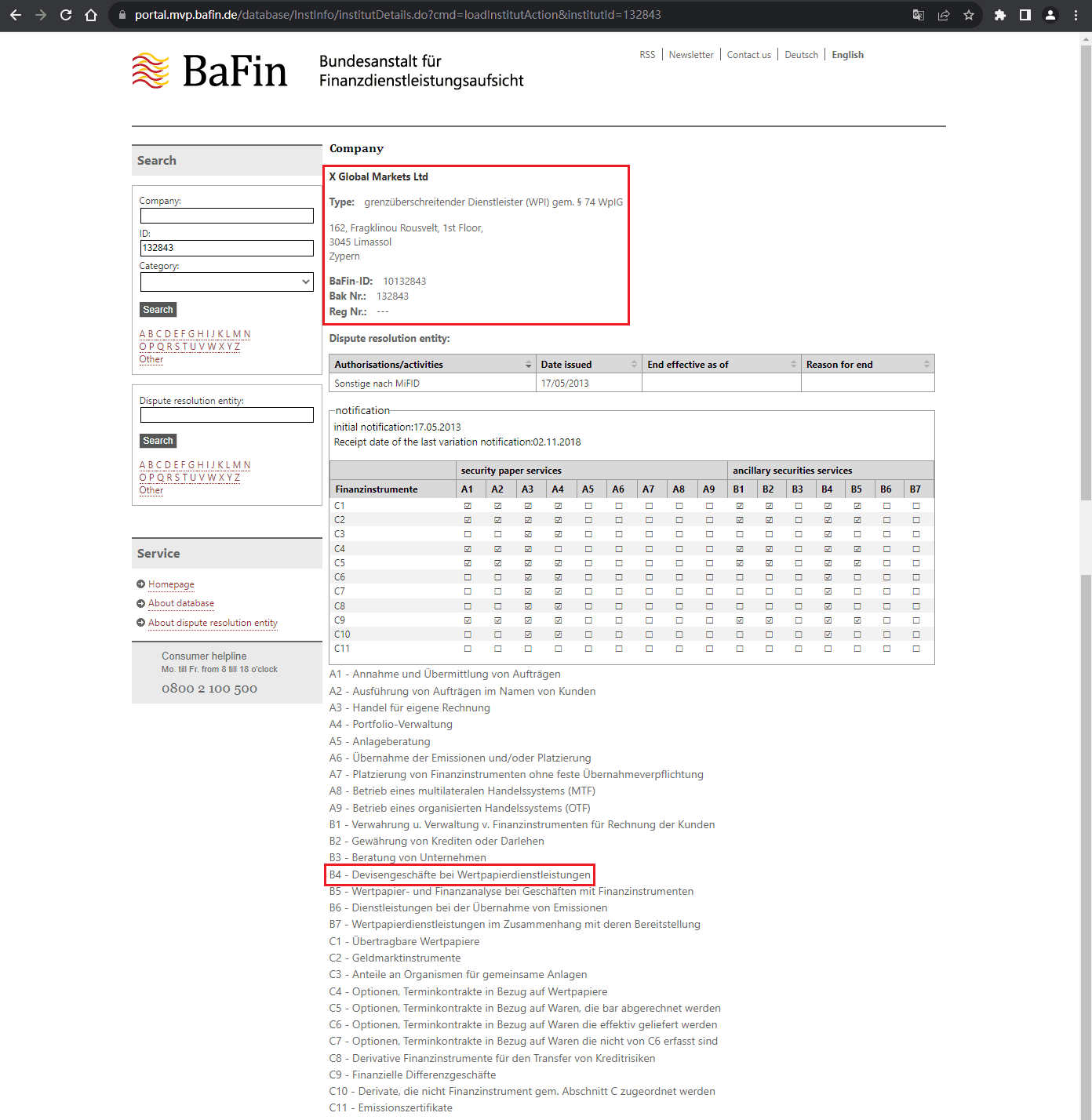The image size is (1092, 1120).
Task: Switch language to English
Action: coord(847,55)
